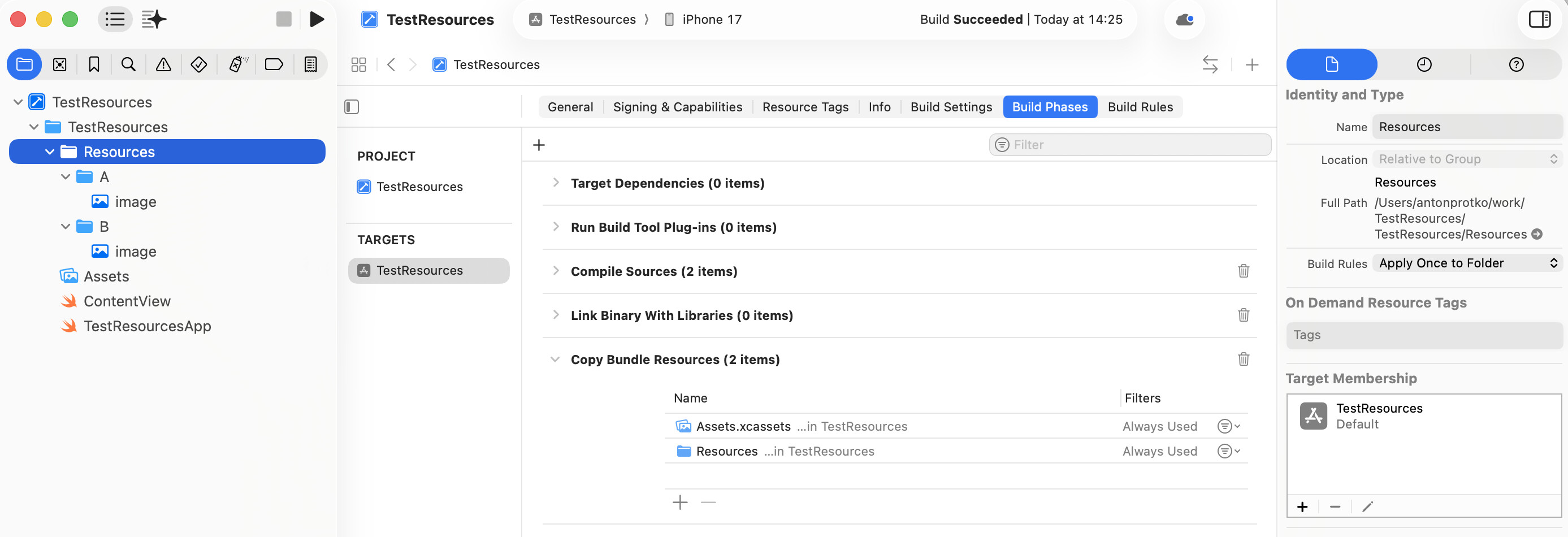
Task: Toggle the right inspector panel
Action: coord(1539,19)
